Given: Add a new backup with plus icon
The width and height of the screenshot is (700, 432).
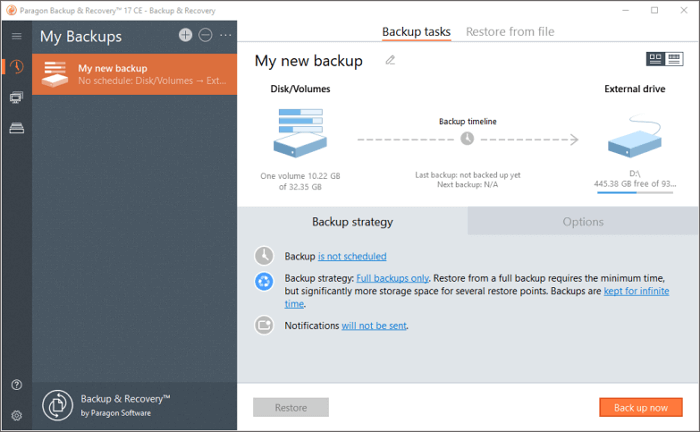Looking at the screenshot, I should 185,35.
